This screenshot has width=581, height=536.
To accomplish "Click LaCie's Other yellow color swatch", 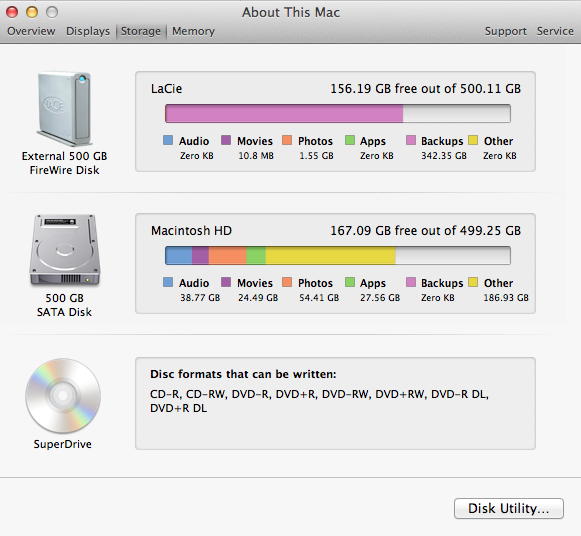I will coord(473,140).
